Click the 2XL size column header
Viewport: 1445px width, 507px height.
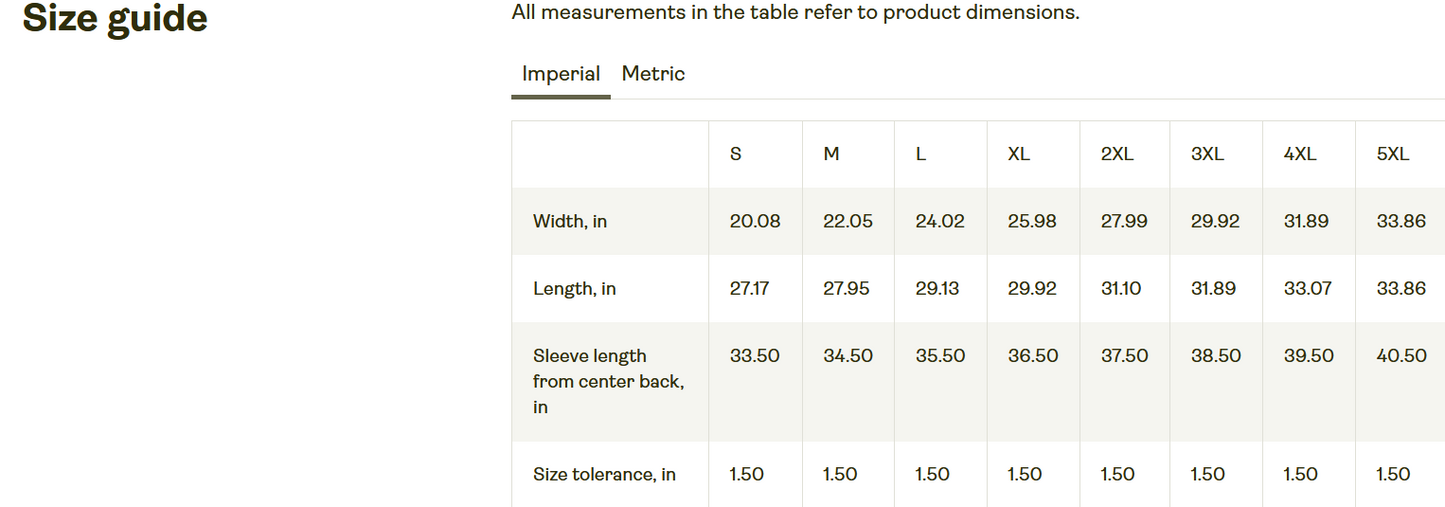[1117, 154]
